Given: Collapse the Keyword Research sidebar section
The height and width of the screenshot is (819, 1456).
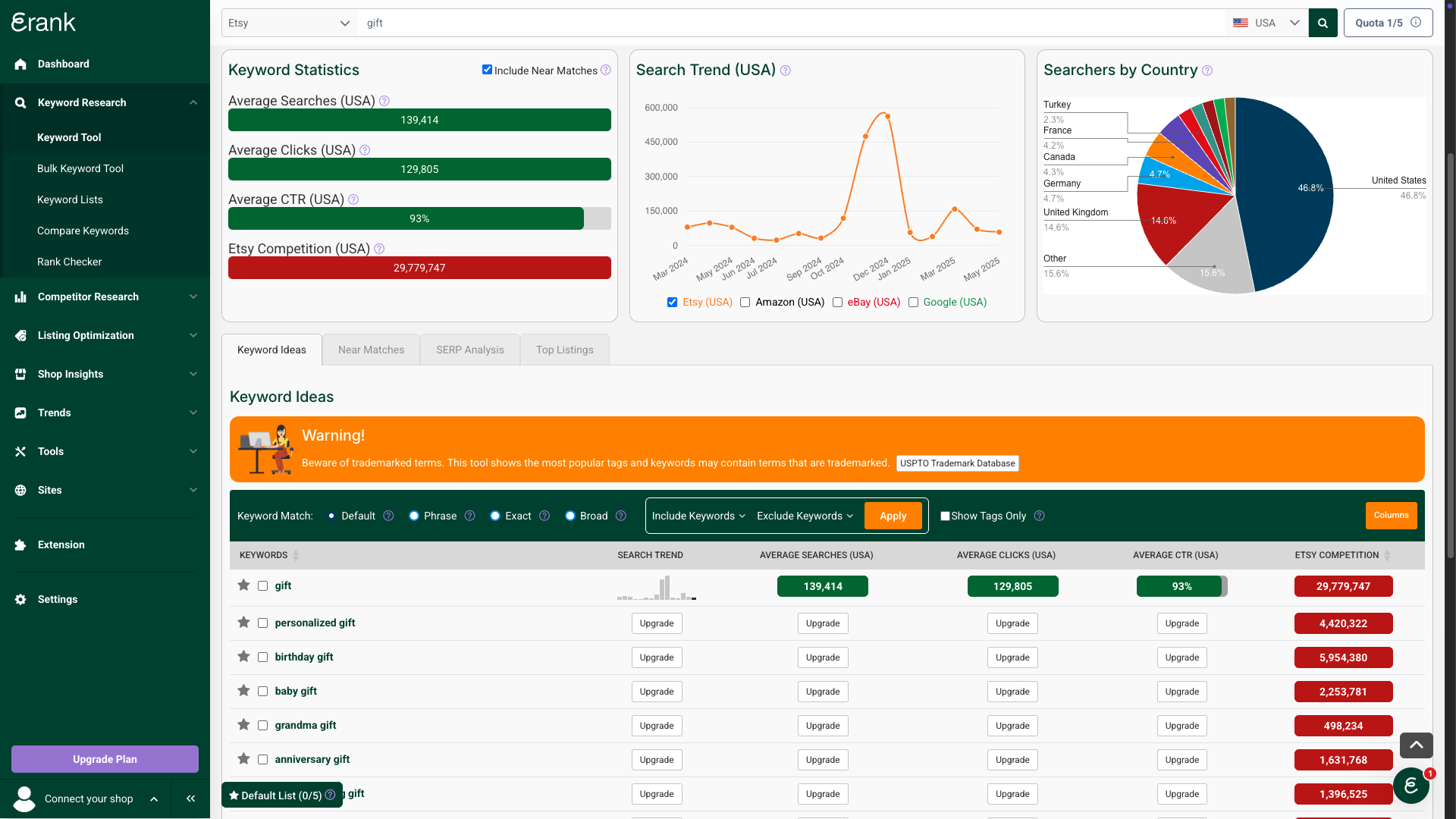Looking at the screenshot, I should point(193,102).
